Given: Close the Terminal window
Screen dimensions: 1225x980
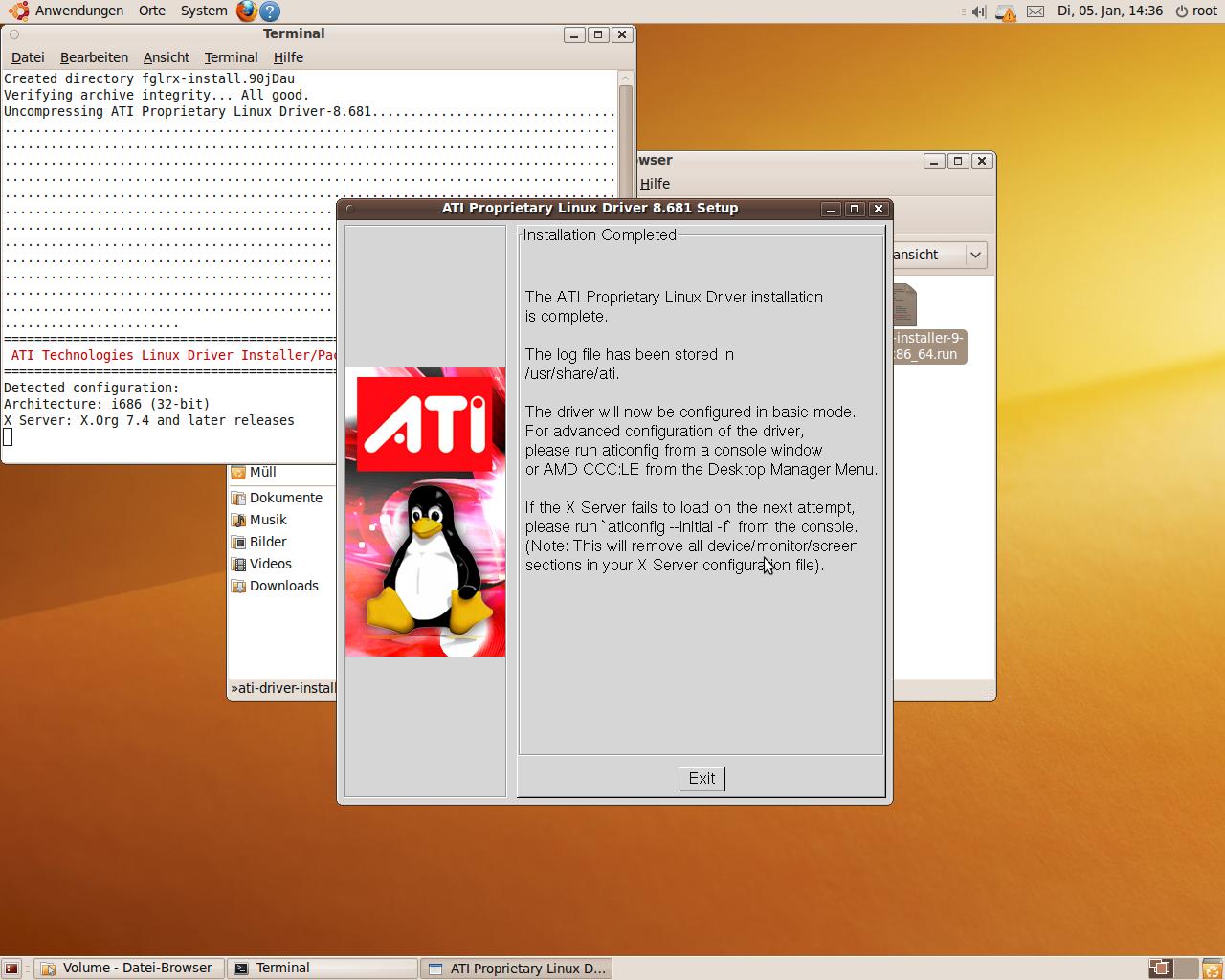Looking at the screenshot, I should coord(622,34).
